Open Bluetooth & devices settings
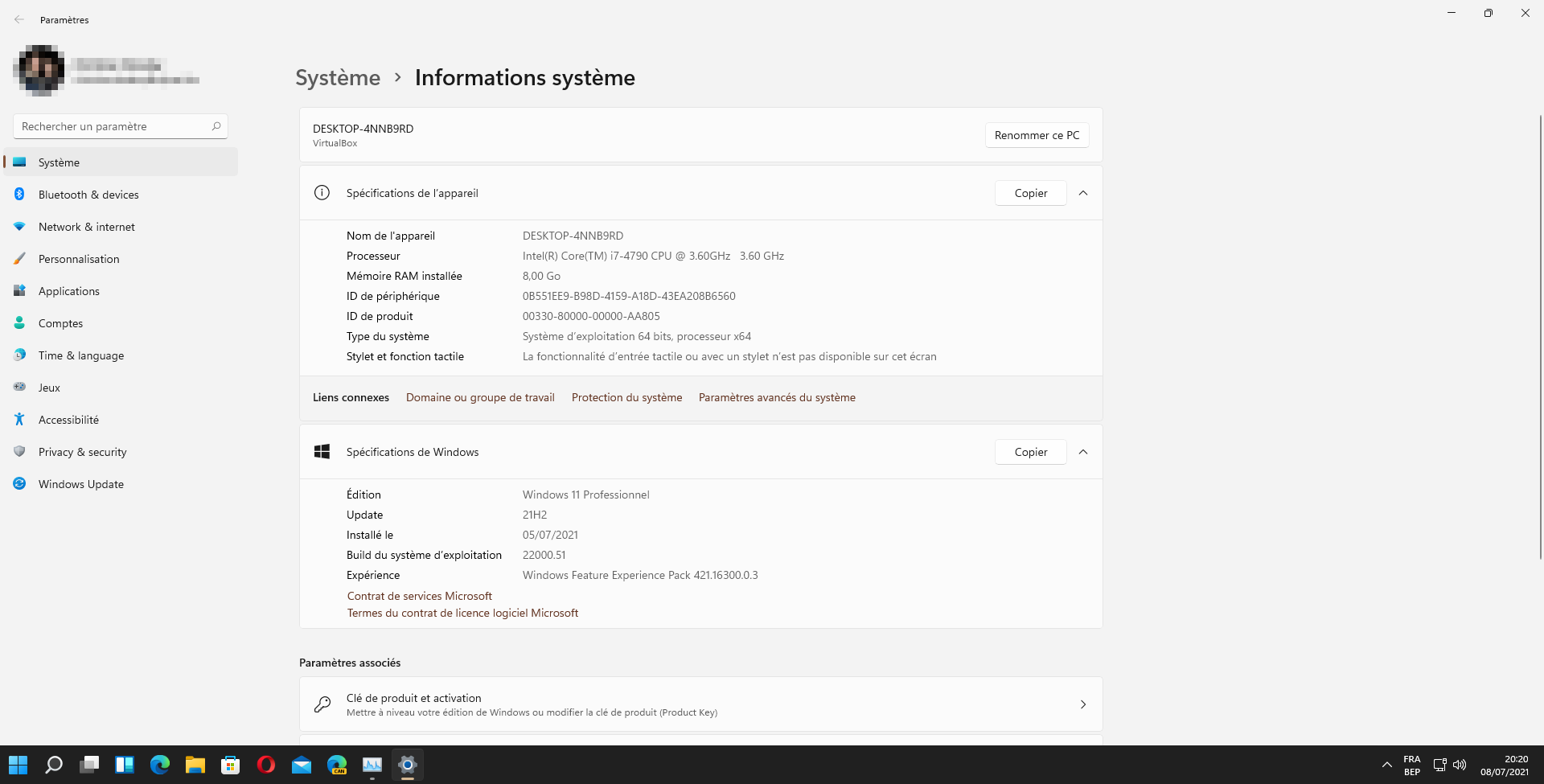The width and height of the screenshot is (1544, 784). point(121,195)
